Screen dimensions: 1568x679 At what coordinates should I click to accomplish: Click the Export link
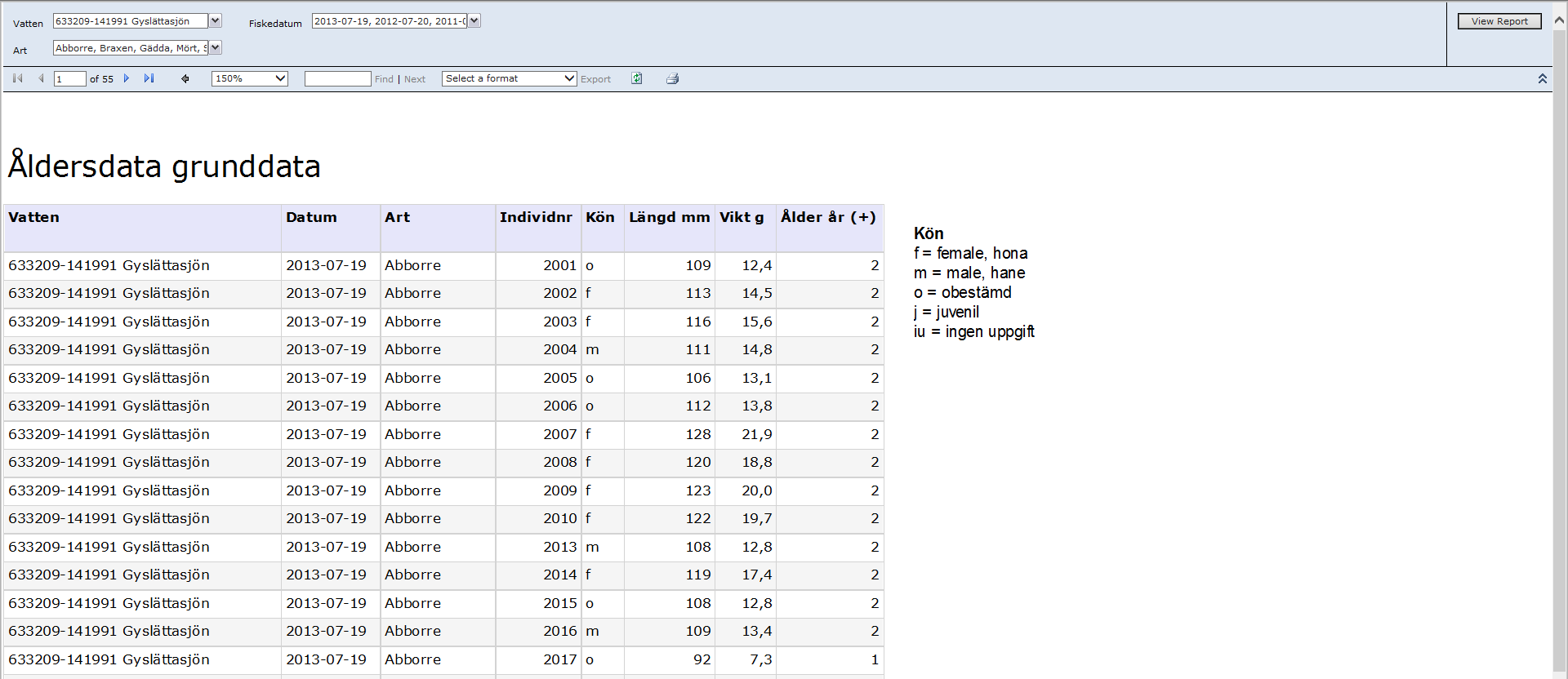point(595,79)
